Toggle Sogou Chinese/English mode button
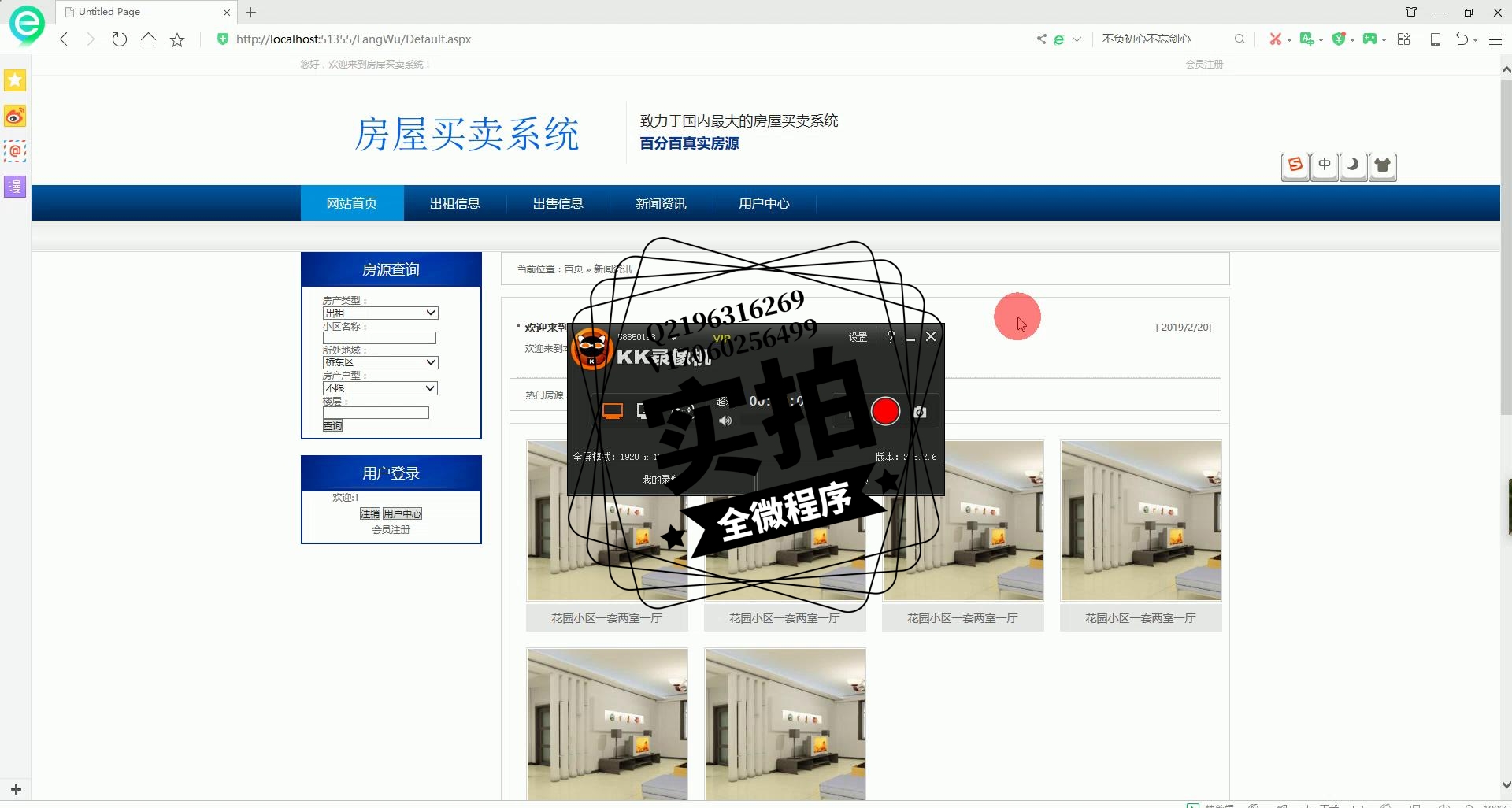The width and height of the screenshot is (1512, 808). point(1325,165)
